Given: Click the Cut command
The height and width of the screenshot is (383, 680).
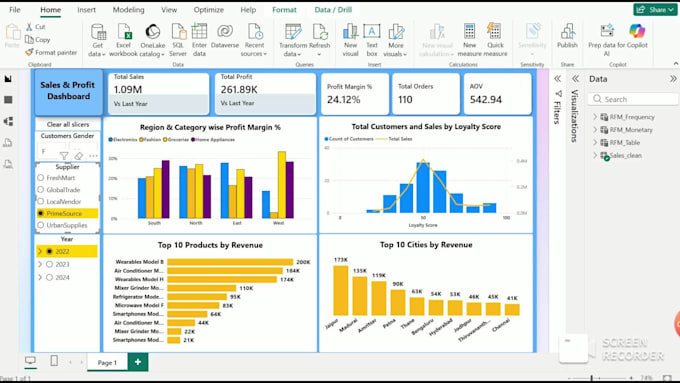Looking at the screenshot, I should [36, 27].
